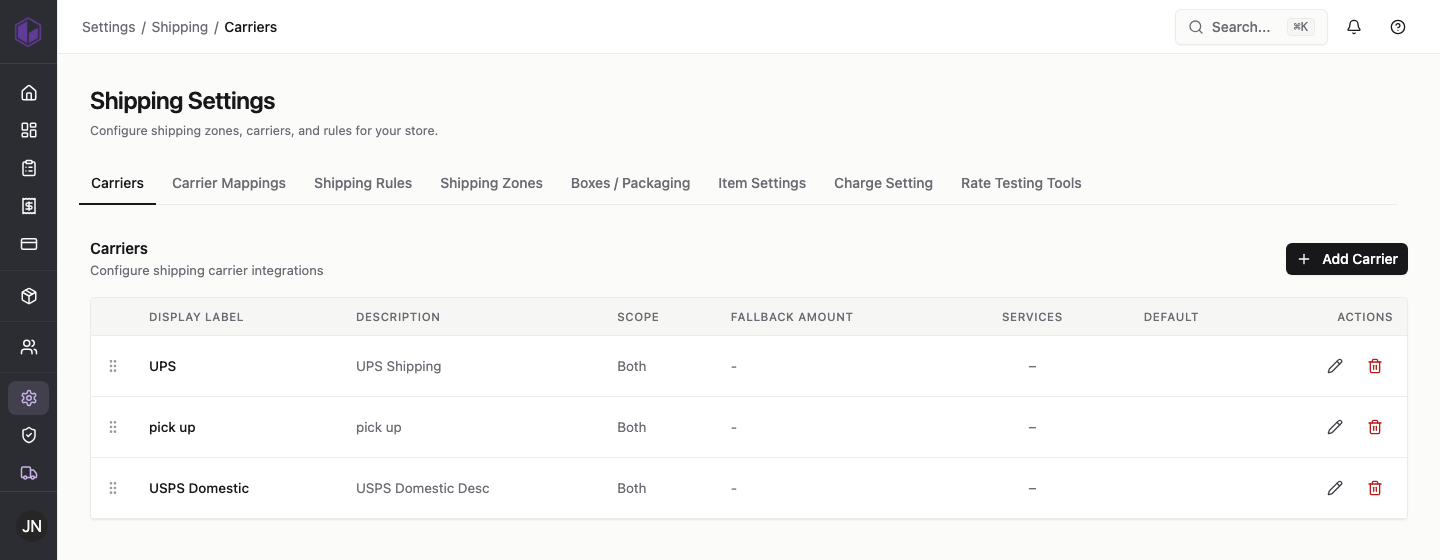Click the Display Label column header
This screenshot has width=1440, height=560.
(x=196, y=317)
